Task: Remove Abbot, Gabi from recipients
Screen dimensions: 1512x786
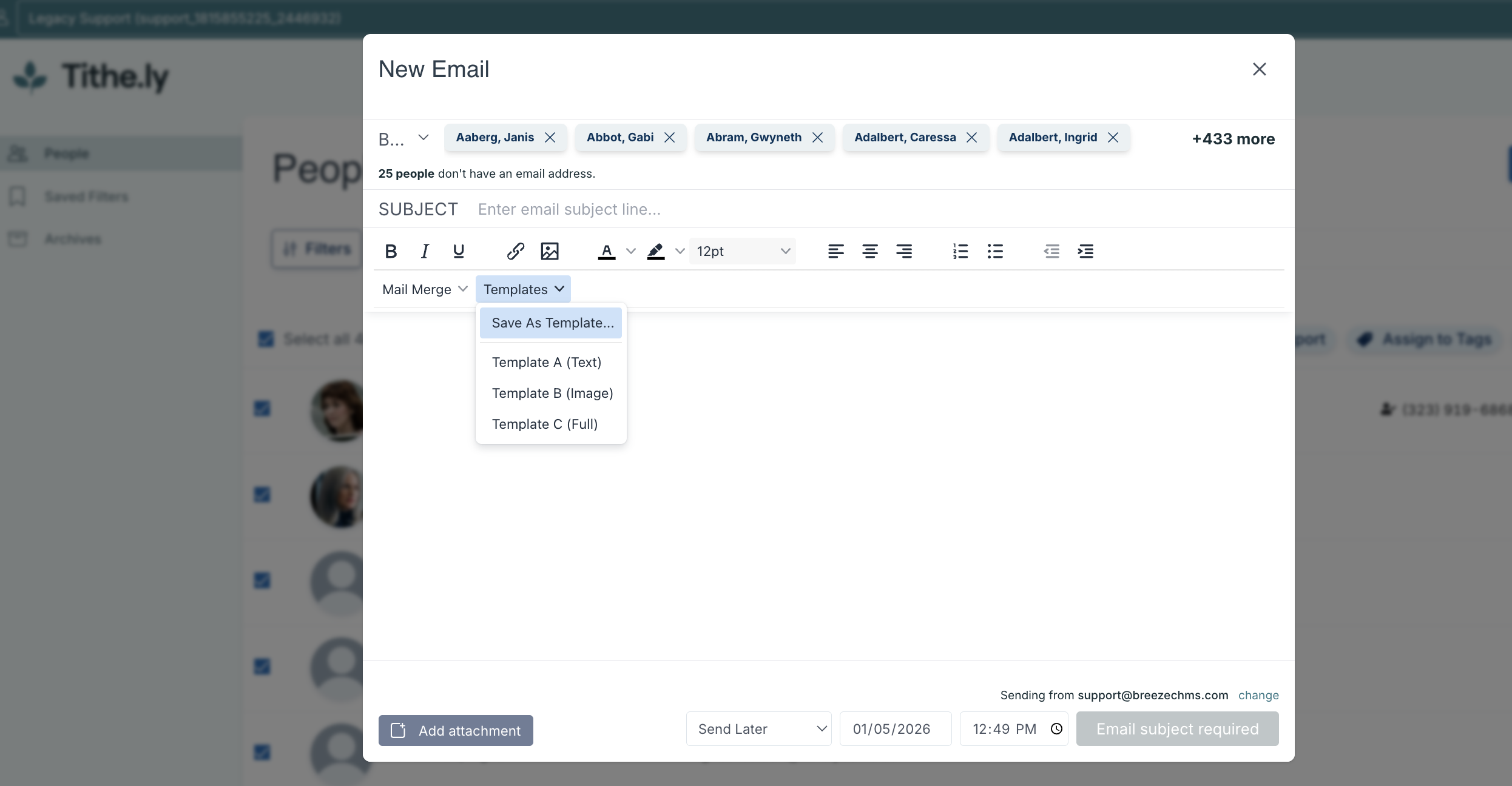Action: coord(670,138)
